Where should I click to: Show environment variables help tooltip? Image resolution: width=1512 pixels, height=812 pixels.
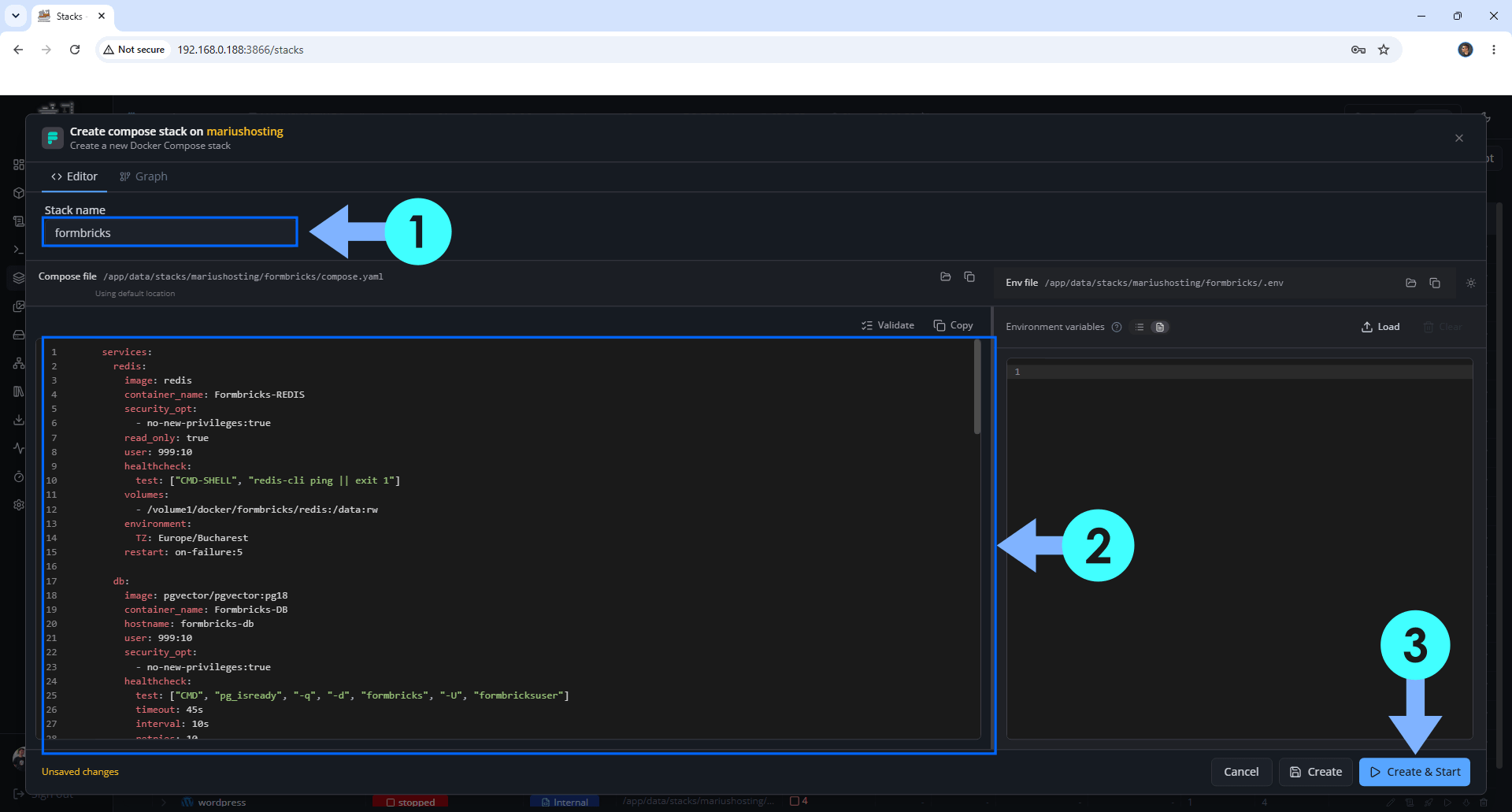pyautogui.click(x=1117, y=327)
